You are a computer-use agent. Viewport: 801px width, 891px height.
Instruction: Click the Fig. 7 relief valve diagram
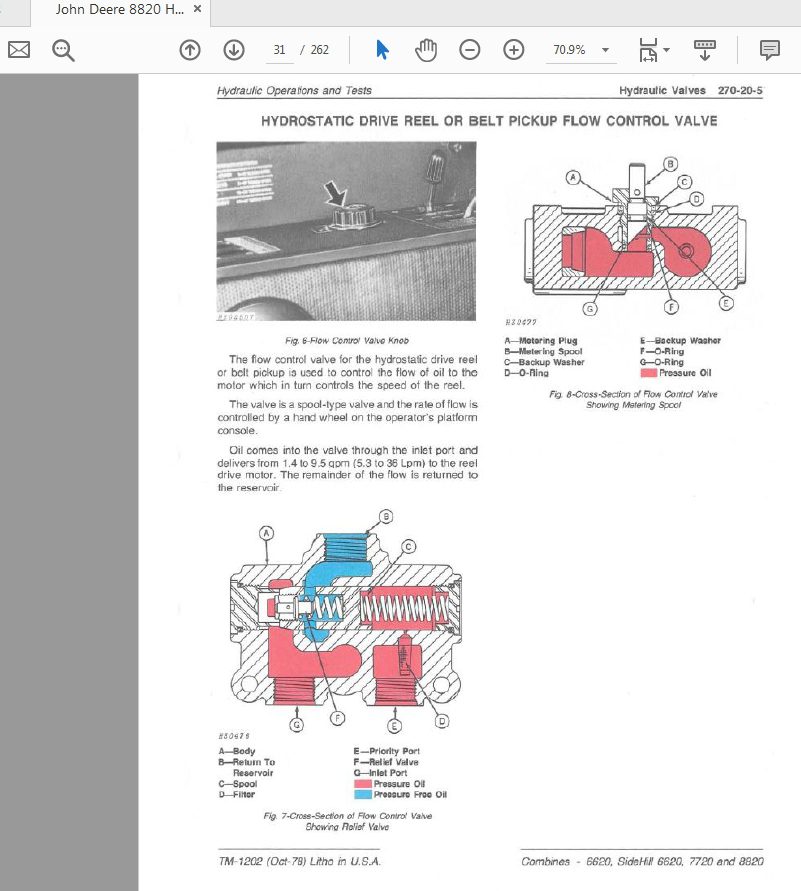point(345,623)
